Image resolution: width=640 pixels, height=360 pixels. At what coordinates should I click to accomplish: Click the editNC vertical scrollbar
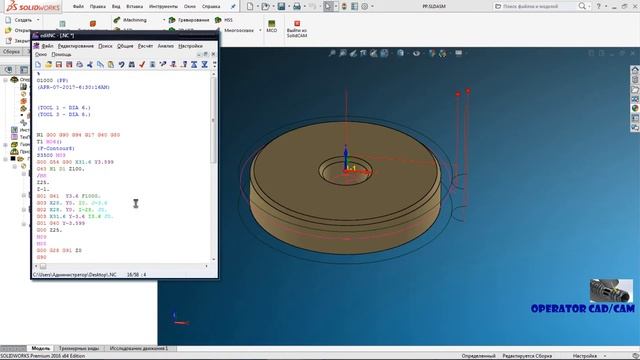pyautogui.click(x=213, y=120)
